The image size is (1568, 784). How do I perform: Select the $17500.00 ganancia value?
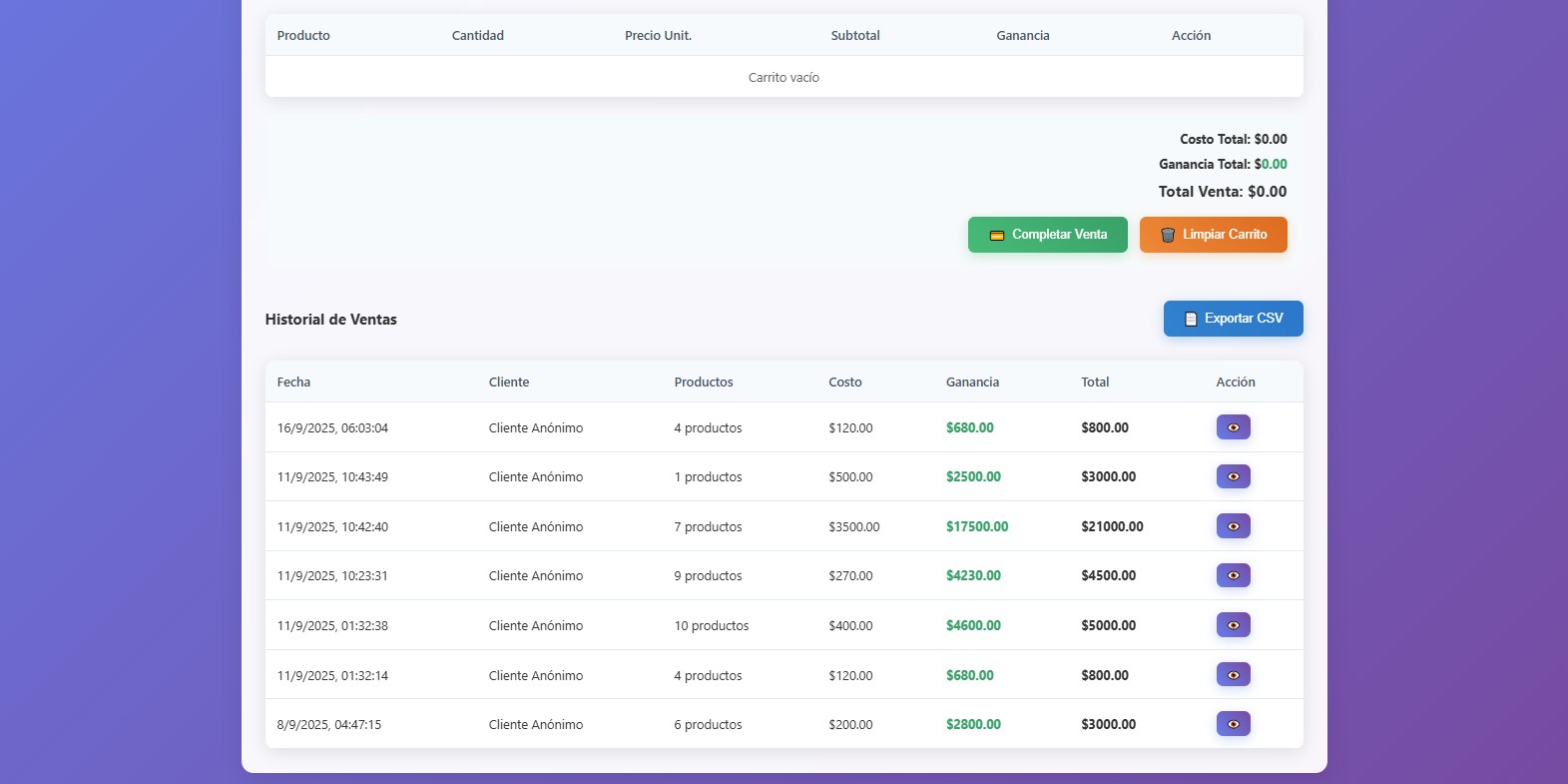(x=977, y=526)
